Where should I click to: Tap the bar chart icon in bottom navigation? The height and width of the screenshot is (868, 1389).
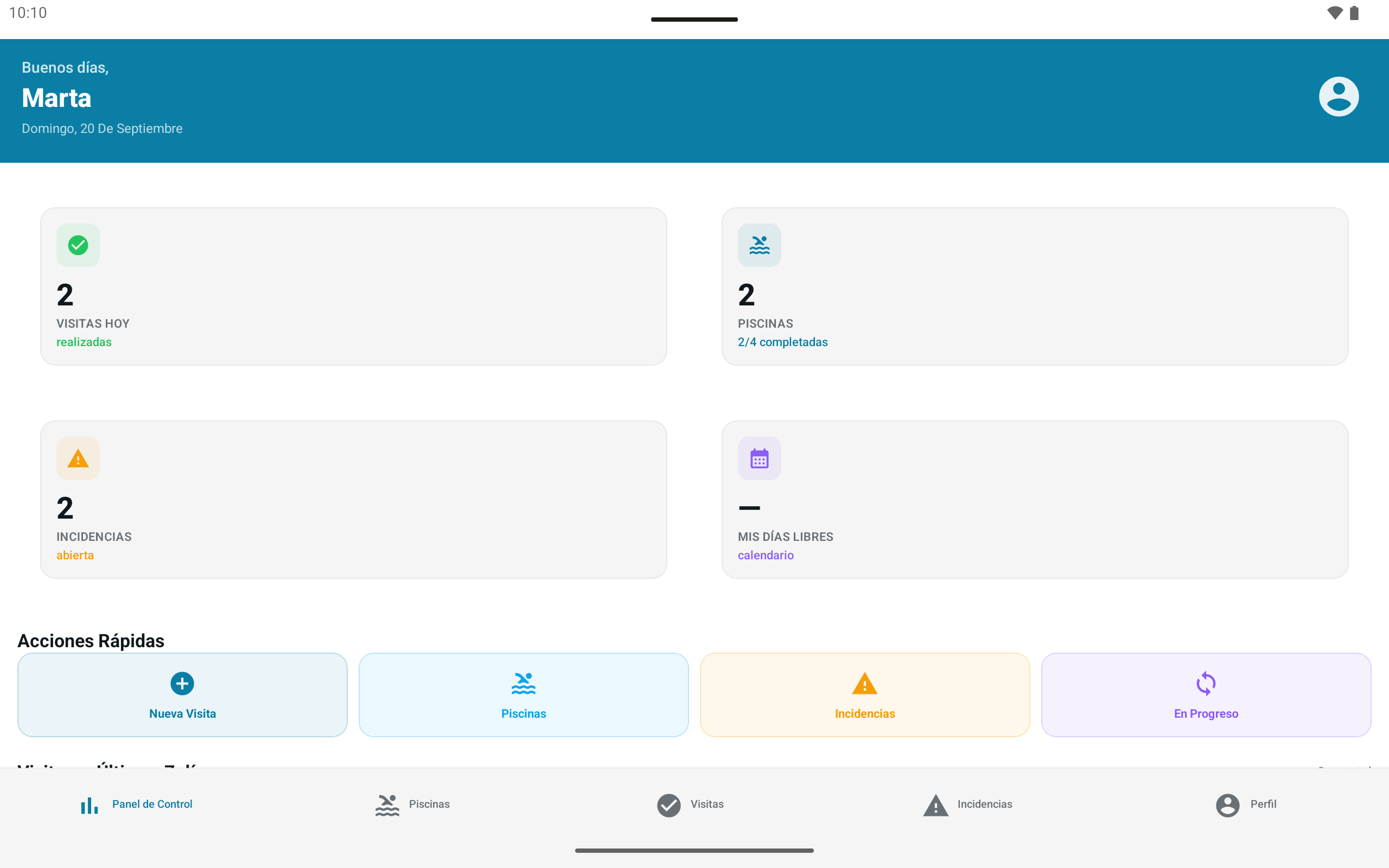[90, 805]
